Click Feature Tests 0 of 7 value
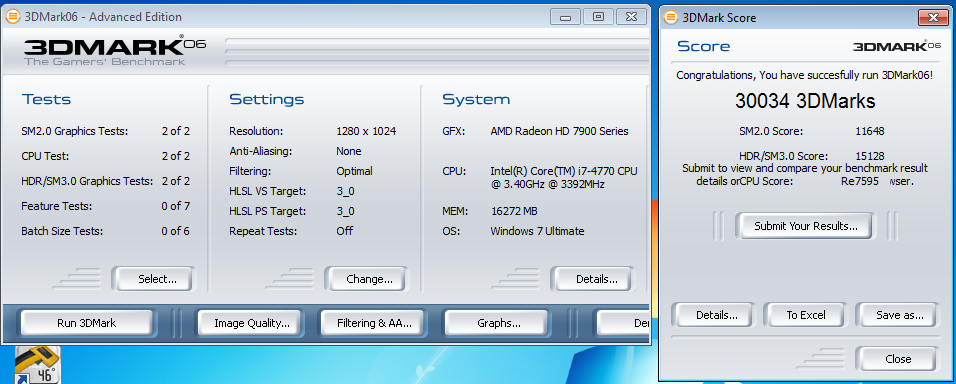The image size is (956, 384). (176, 206)
